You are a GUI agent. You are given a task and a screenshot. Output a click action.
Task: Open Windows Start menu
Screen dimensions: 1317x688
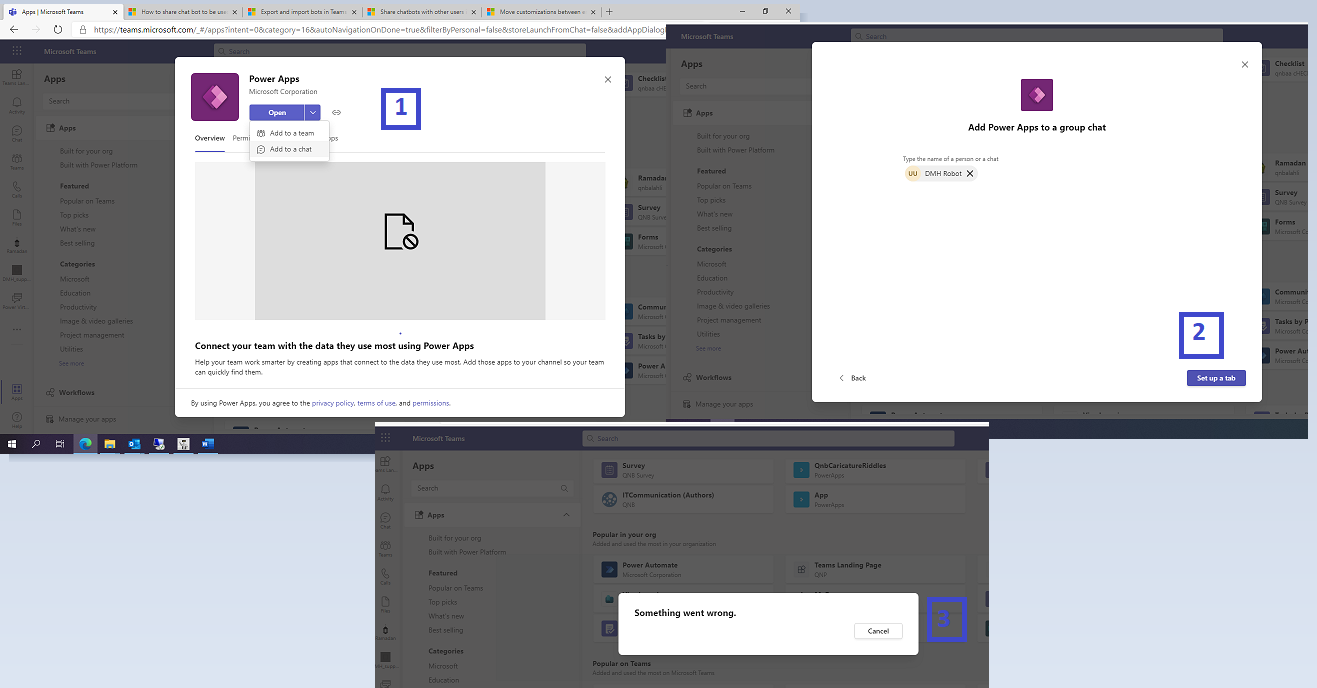[12, 443]
